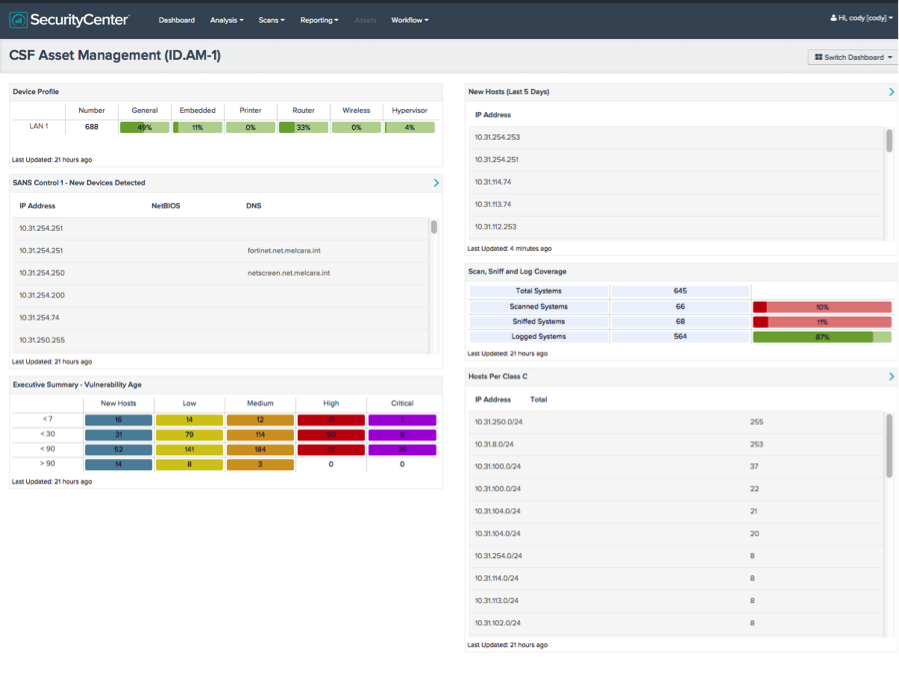
Task: Click the Sniffed Systems 11% bar
Action: (x=822, y=322)
